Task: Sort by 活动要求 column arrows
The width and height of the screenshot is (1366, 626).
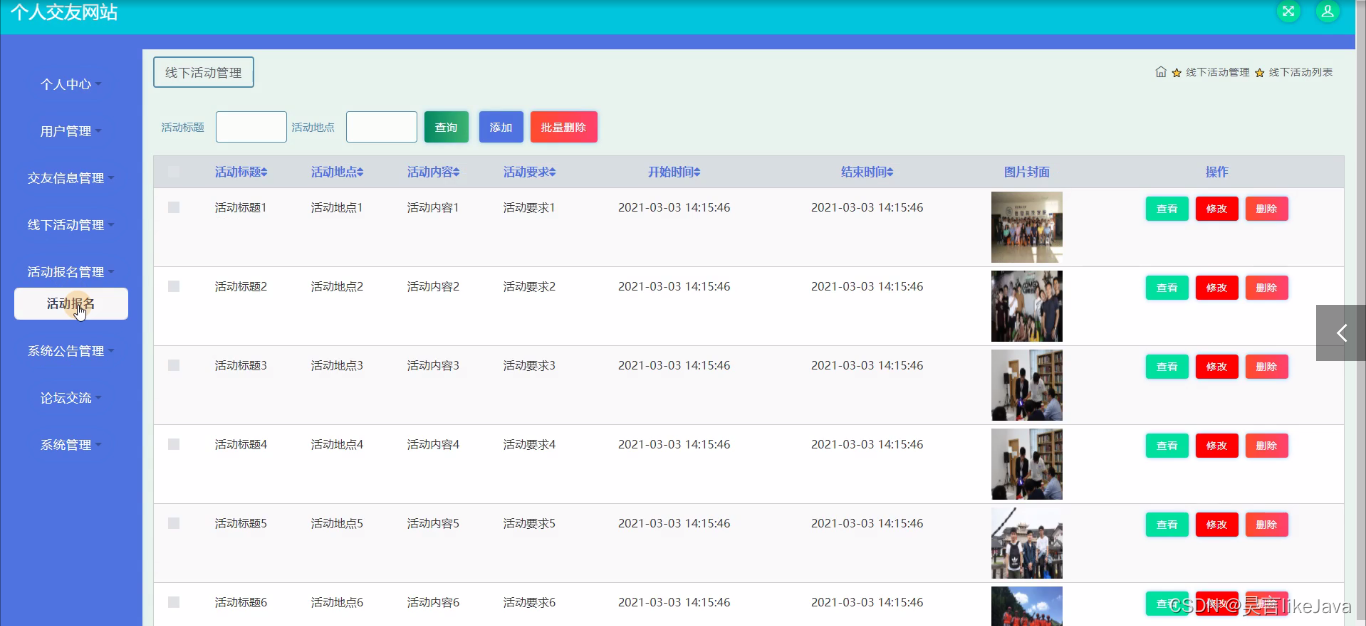Action: pyautogui.click(x=553, y=172)
